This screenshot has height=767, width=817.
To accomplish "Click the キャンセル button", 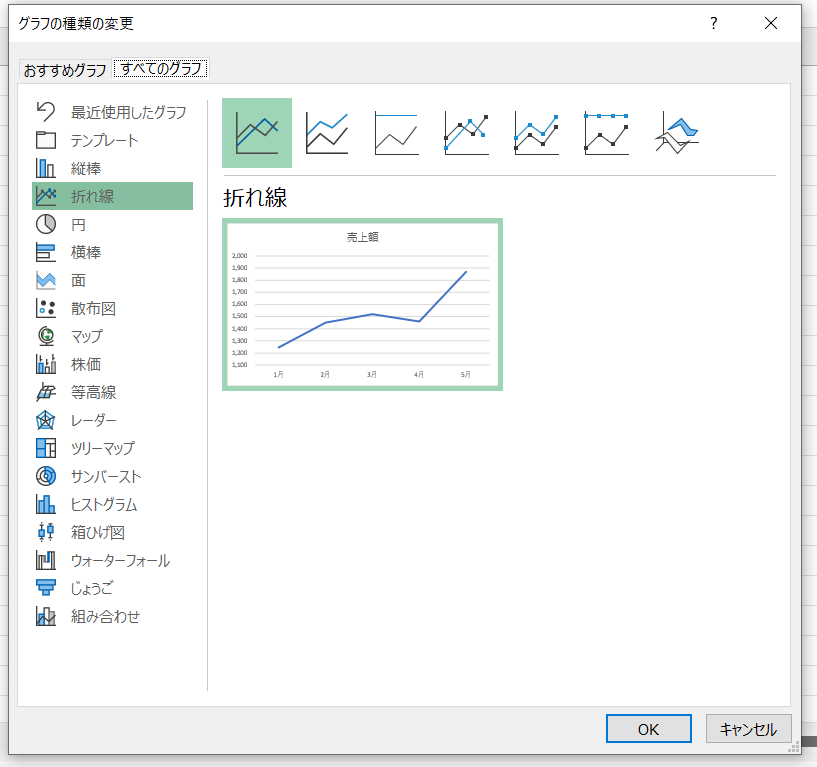I will pyautogui.click(x=748, y=729).
